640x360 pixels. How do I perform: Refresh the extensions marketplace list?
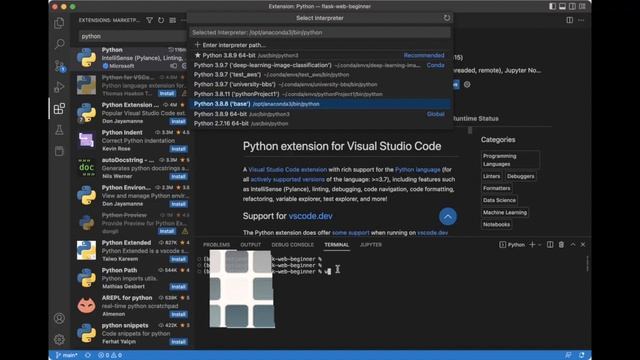tap(161, 20)
